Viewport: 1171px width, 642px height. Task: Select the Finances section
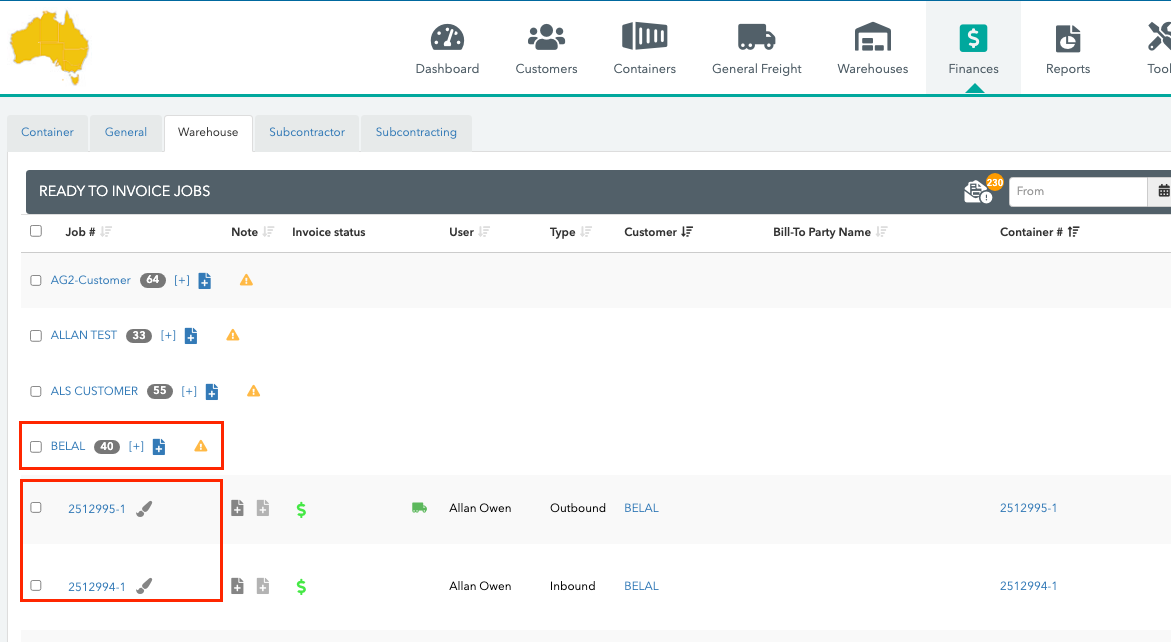click(973, 49)
